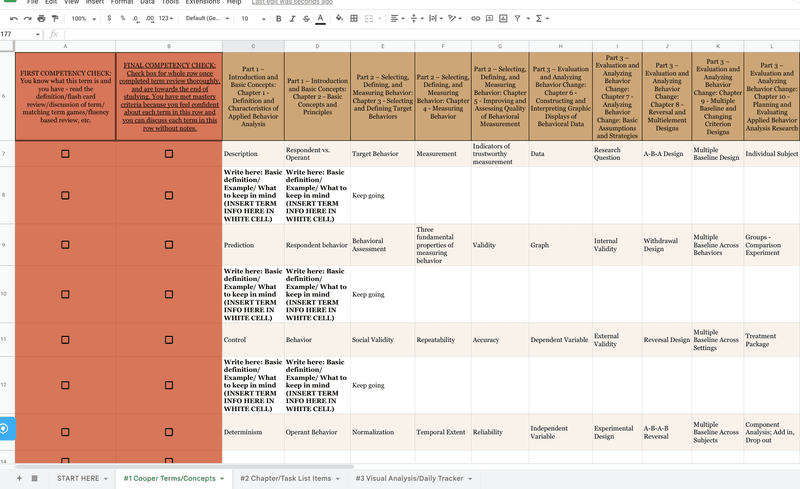This screenshot has height=489, width=800.
Task: Open the borders menu
Action: point(354,18)
